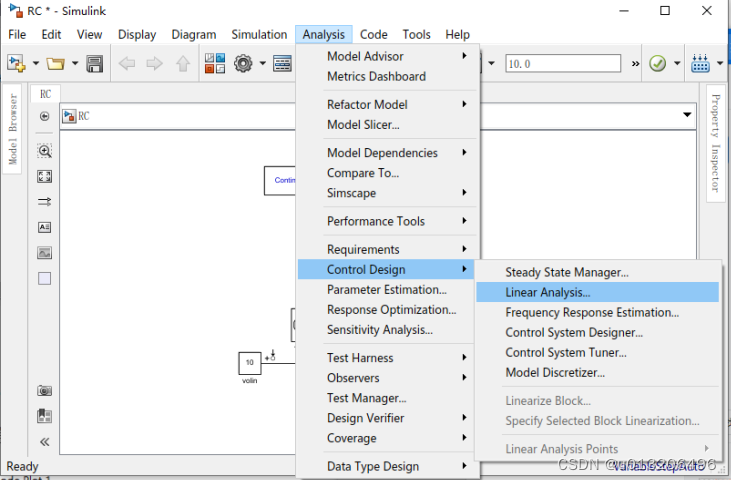Image resolution: width=731 pixels, height=480 pixels.
Task: Add an Annotation text icon
Action: (44, 227)
